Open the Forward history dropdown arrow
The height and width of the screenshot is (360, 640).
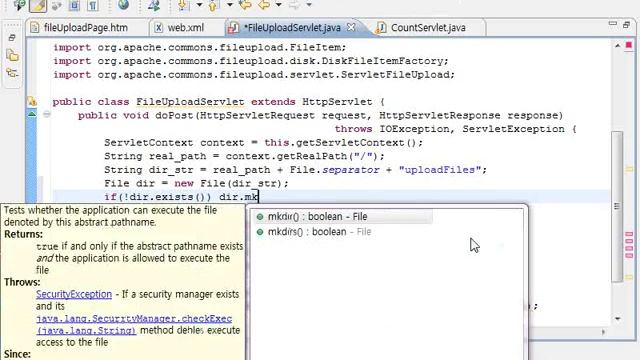tap(309, 5)
